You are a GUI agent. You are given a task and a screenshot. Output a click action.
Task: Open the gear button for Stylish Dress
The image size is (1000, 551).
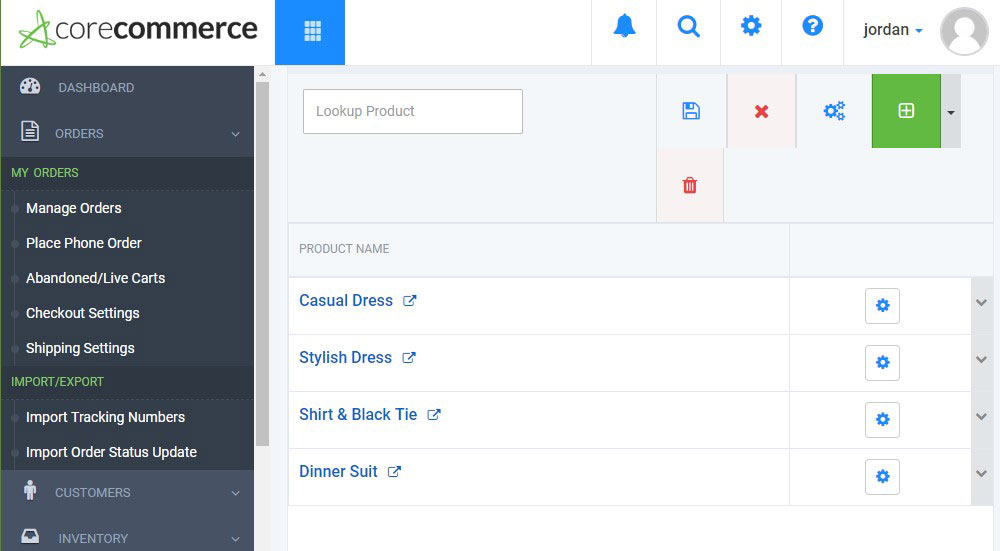pyautogui.click(x=883, y=363)
